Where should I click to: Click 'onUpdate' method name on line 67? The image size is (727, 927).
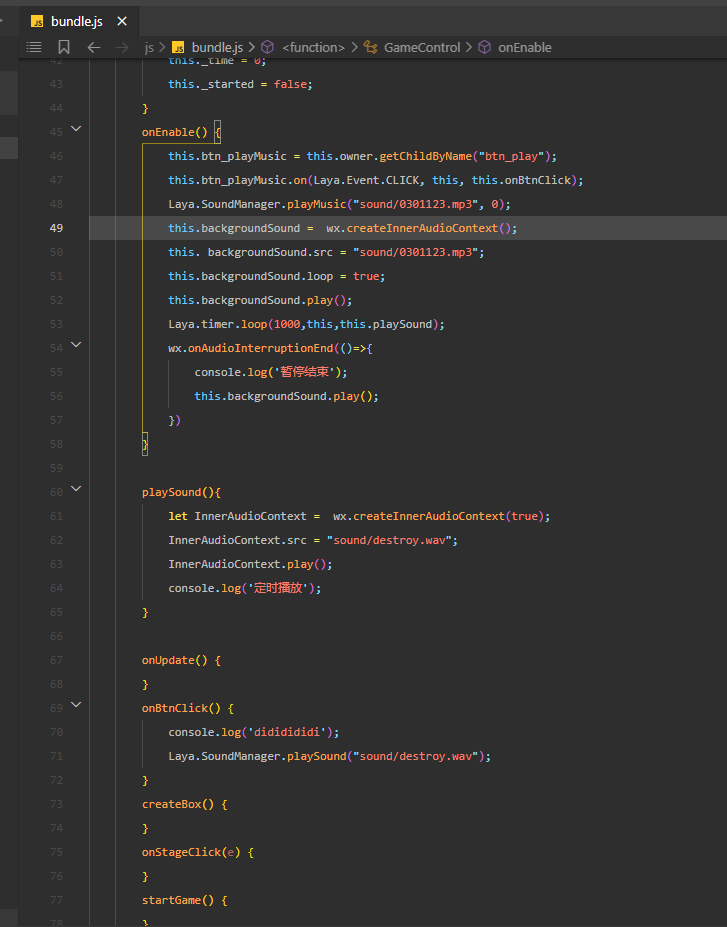pos(168,660)
